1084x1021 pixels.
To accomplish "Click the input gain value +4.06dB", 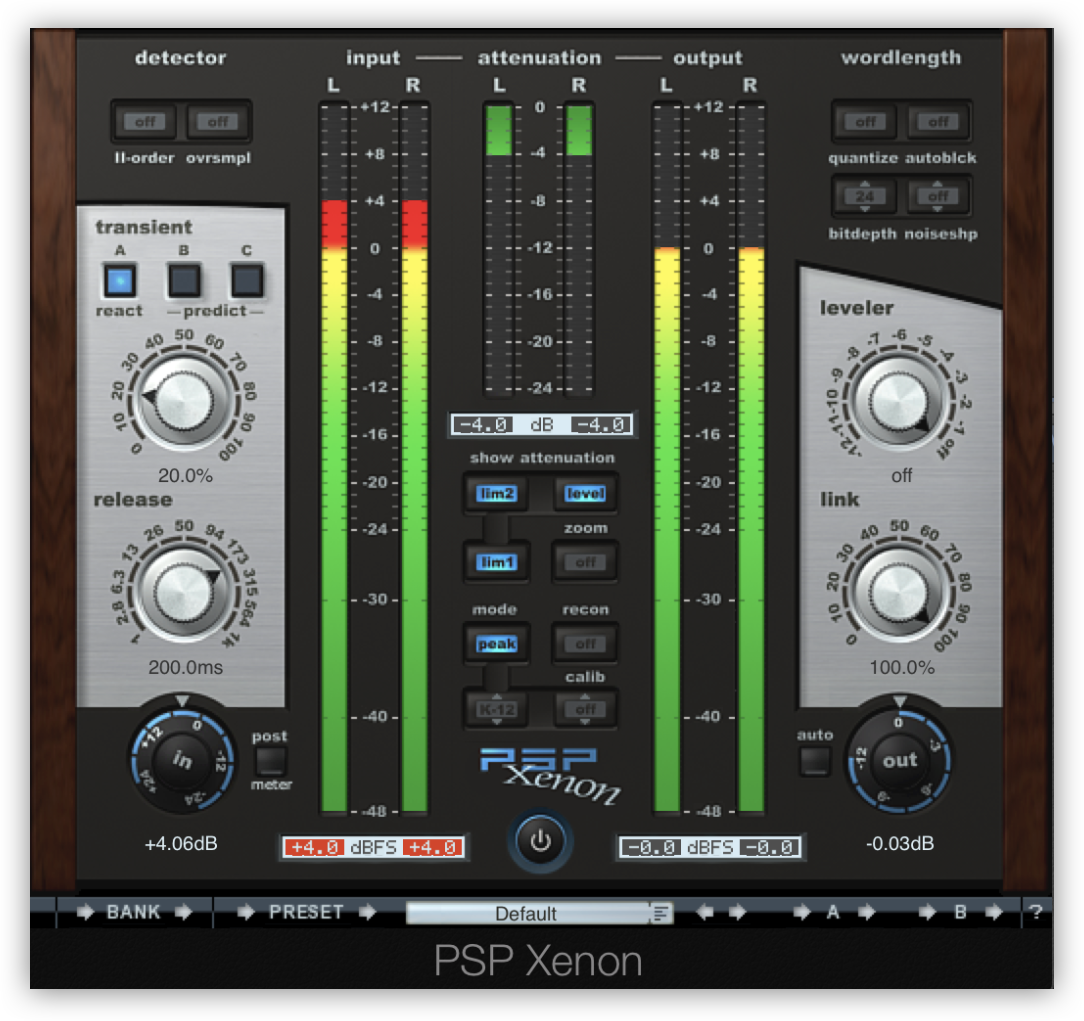I will click(x=181, y=843).
